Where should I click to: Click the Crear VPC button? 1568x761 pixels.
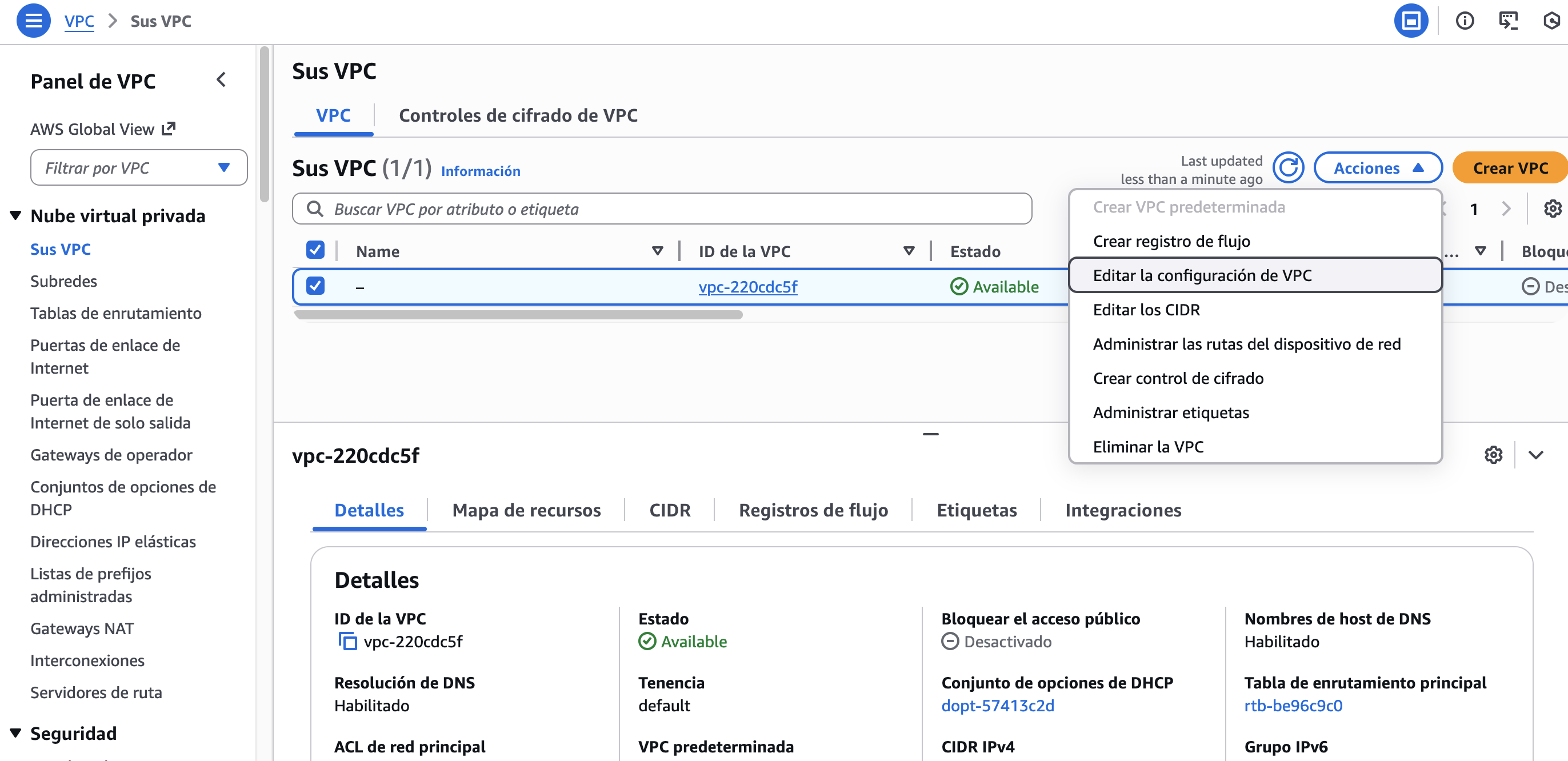pyautogui.click(x=1510, y=167)
